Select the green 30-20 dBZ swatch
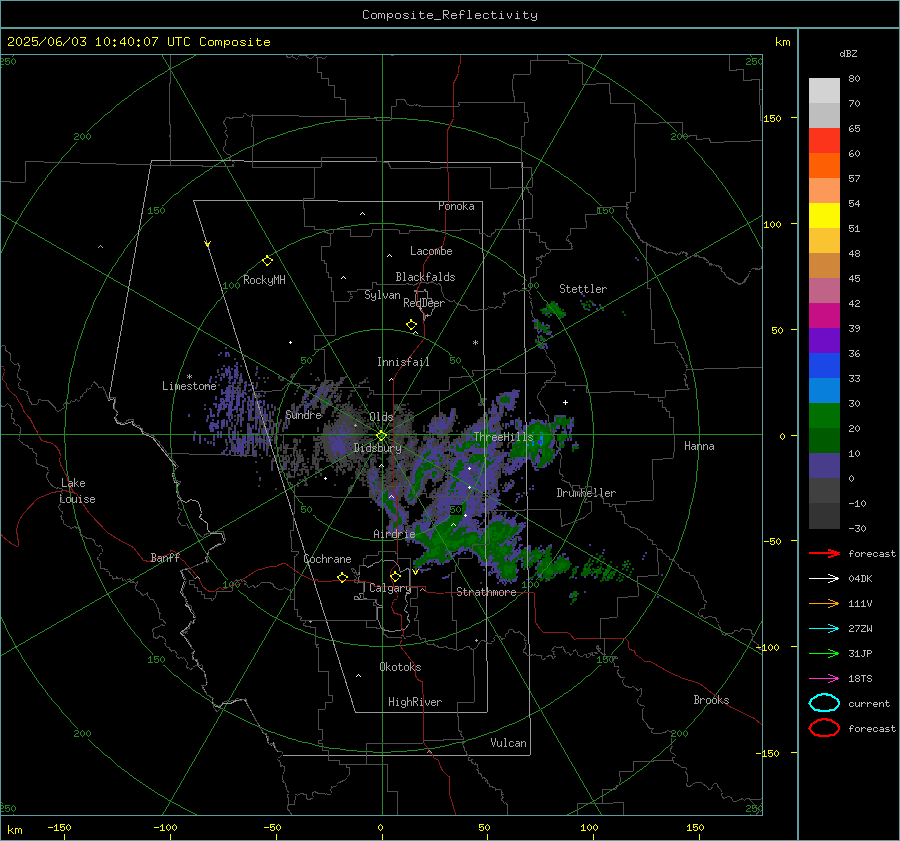 [824, 415]
